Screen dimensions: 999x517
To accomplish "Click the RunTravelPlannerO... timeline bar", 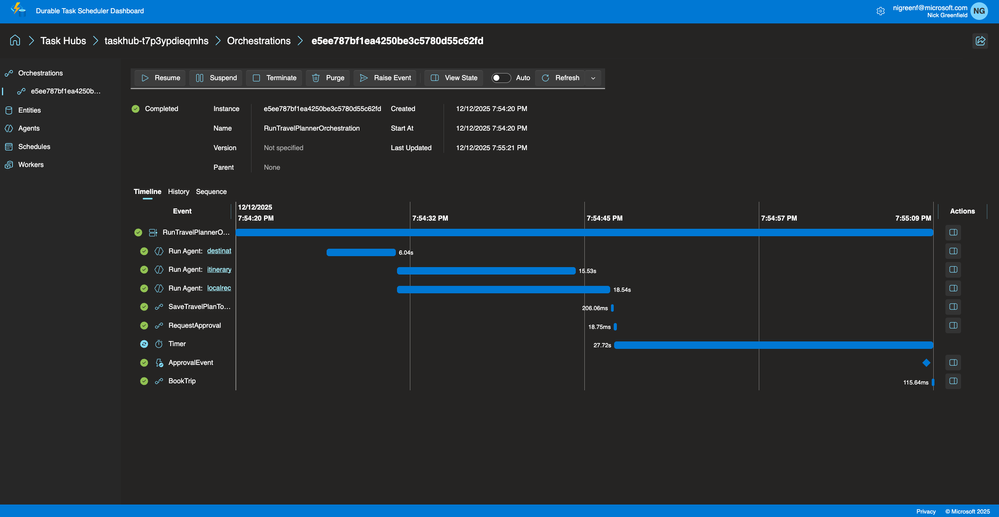I will pos(584,233).
